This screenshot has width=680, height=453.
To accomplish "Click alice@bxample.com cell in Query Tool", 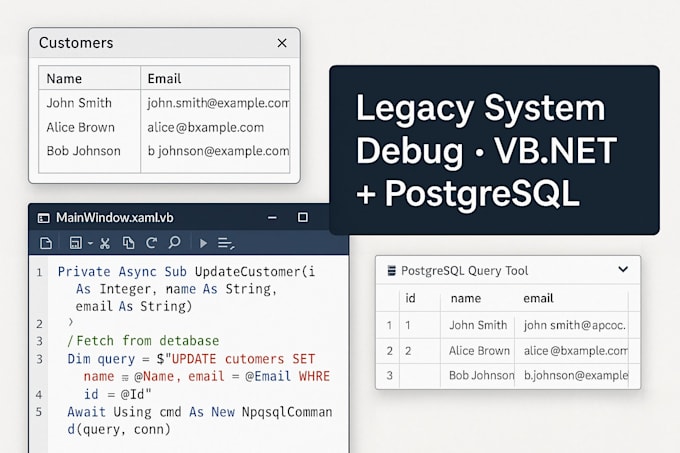I will pyautogui.click(x=575, y=351).
